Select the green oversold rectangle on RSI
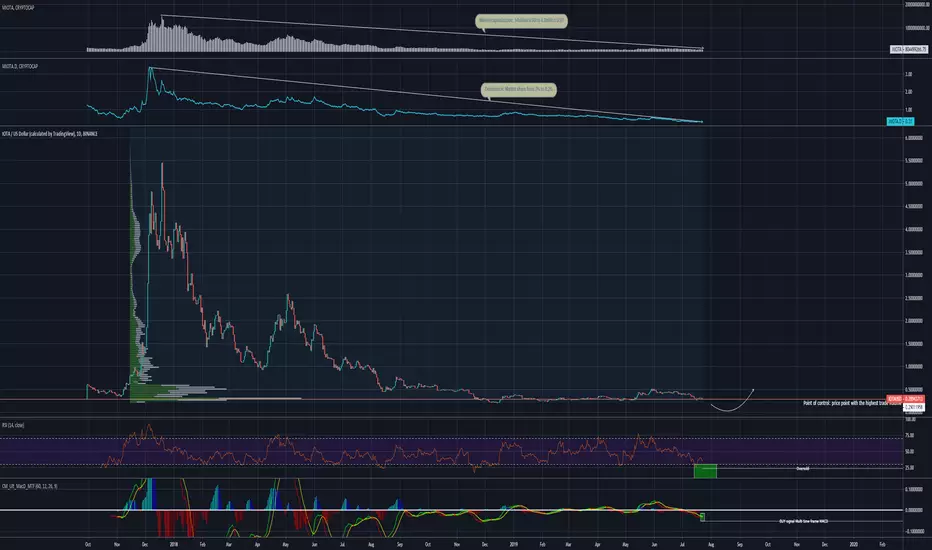Viewport: 932px width, 550px height. [x=705, y=471]
